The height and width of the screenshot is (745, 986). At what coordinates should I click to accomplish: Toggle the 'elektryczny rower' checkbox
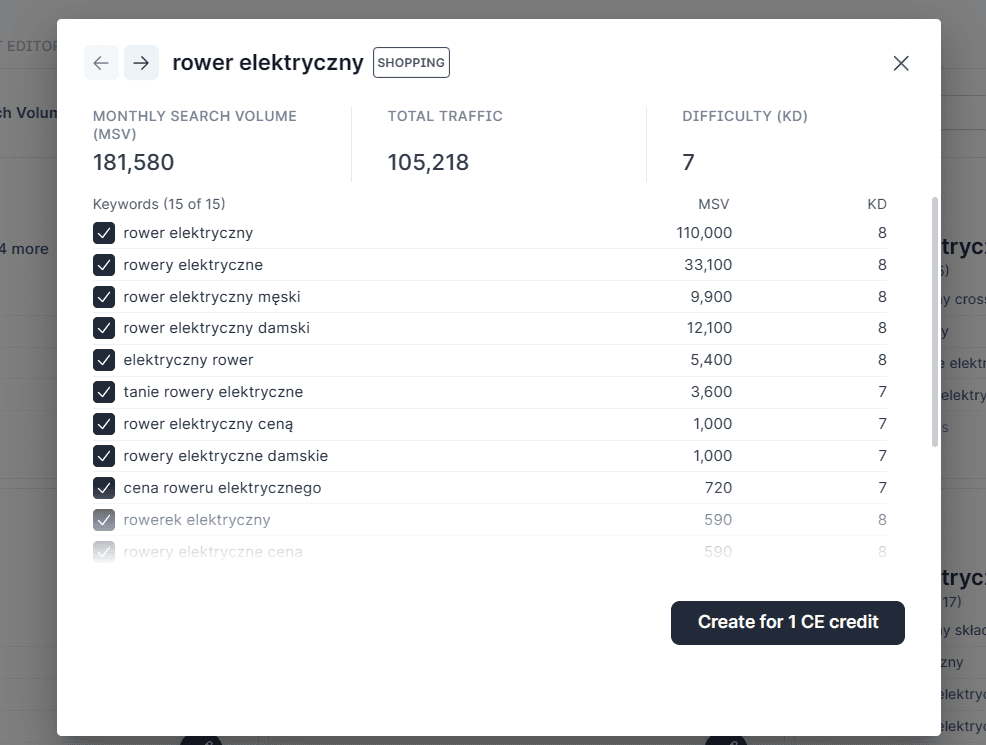[x=104, y=360]
